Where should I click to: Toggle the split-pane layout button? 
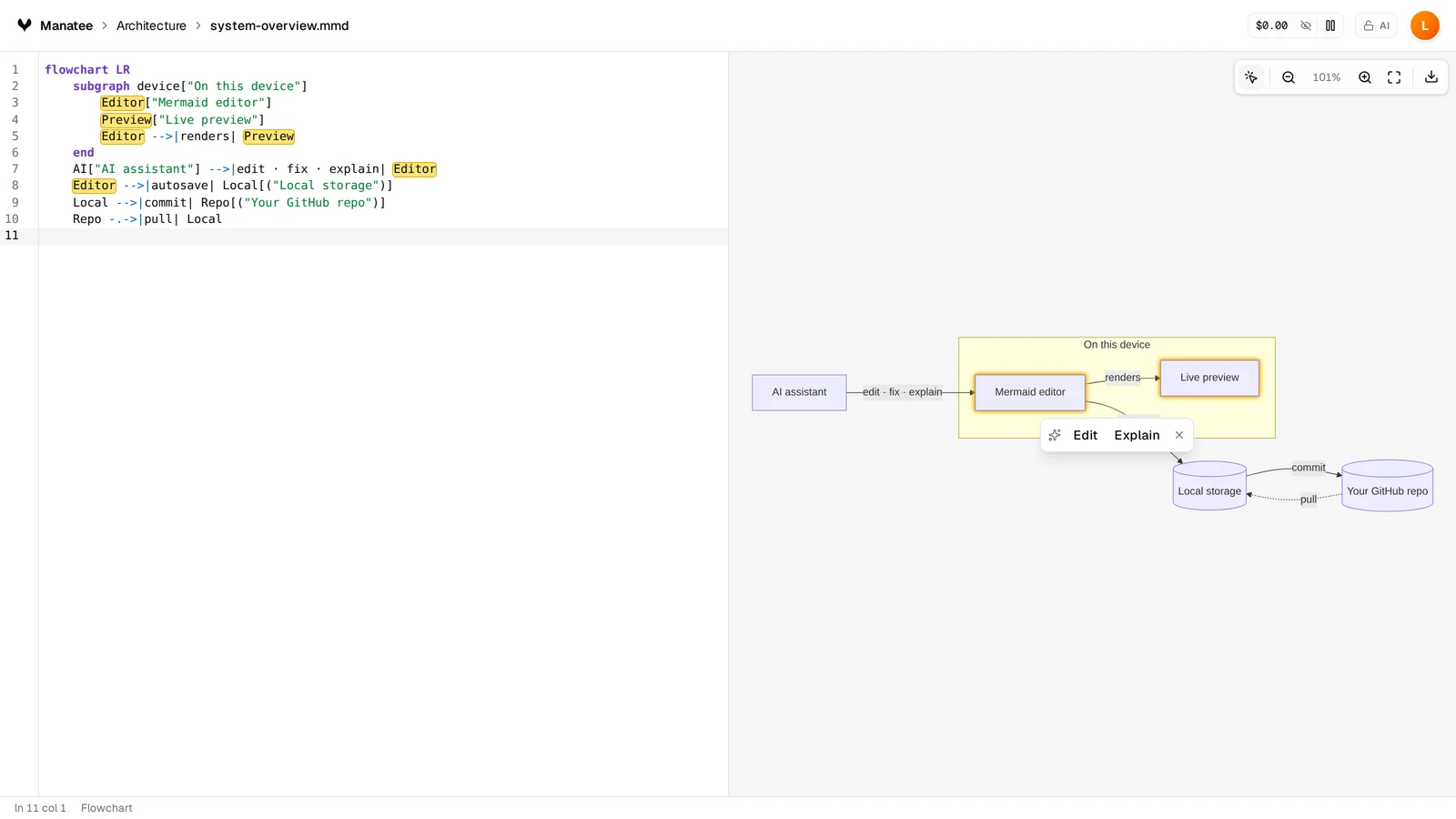click(1330, 25)
